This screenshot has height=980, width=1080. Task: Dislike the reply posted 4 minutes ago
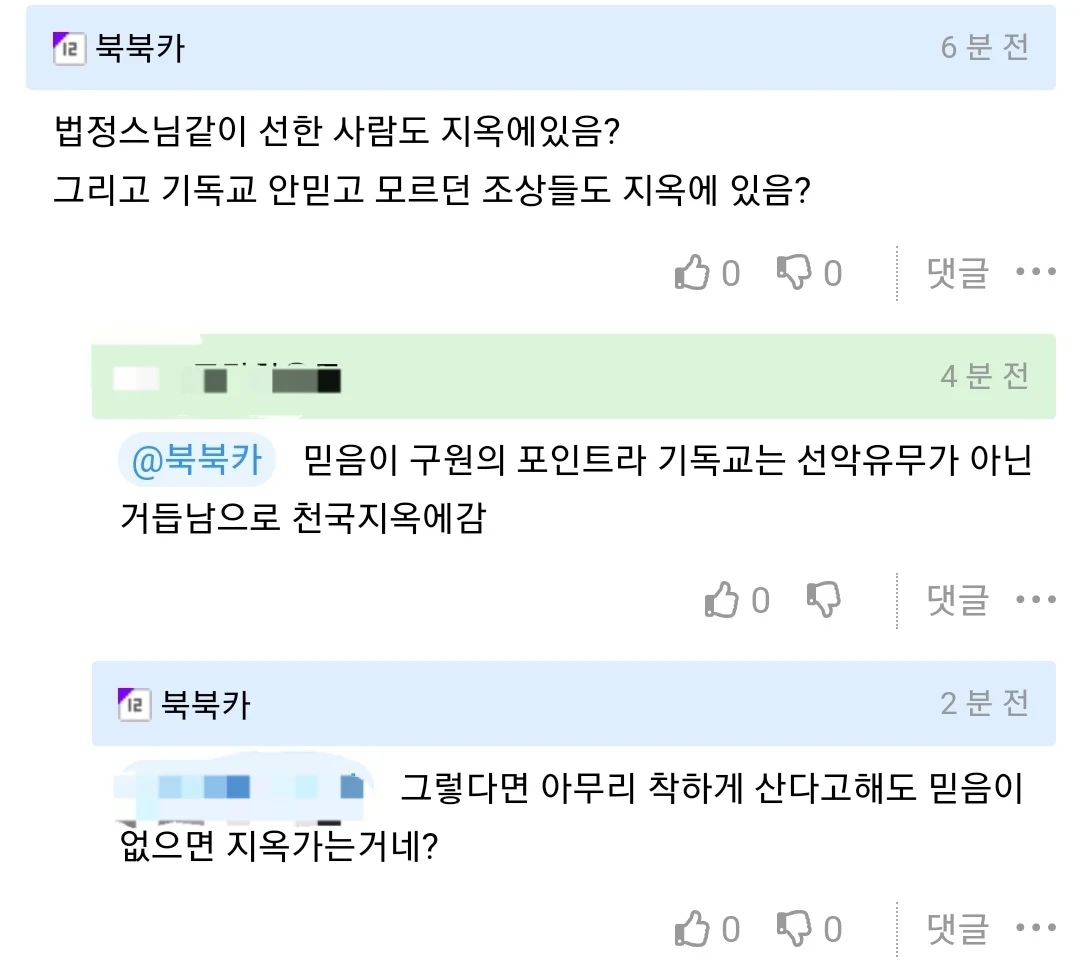click(x=823, y=599)
